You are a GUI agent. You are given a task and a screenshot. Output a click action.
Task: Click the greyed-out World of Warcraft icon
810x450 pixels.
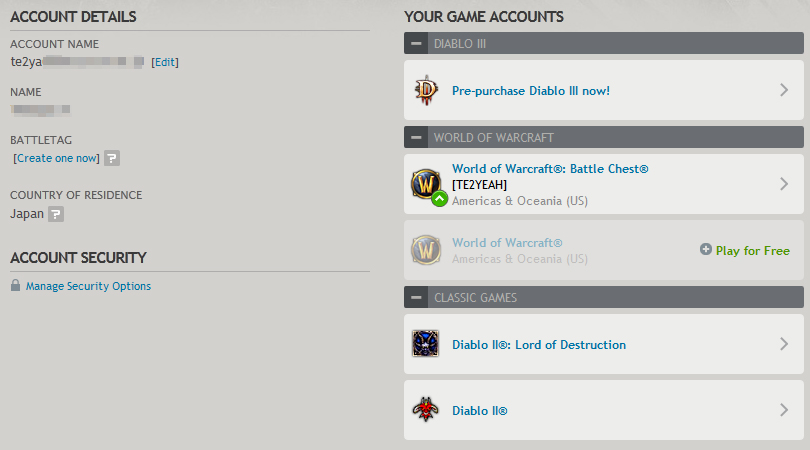click(x=426, y=250)
